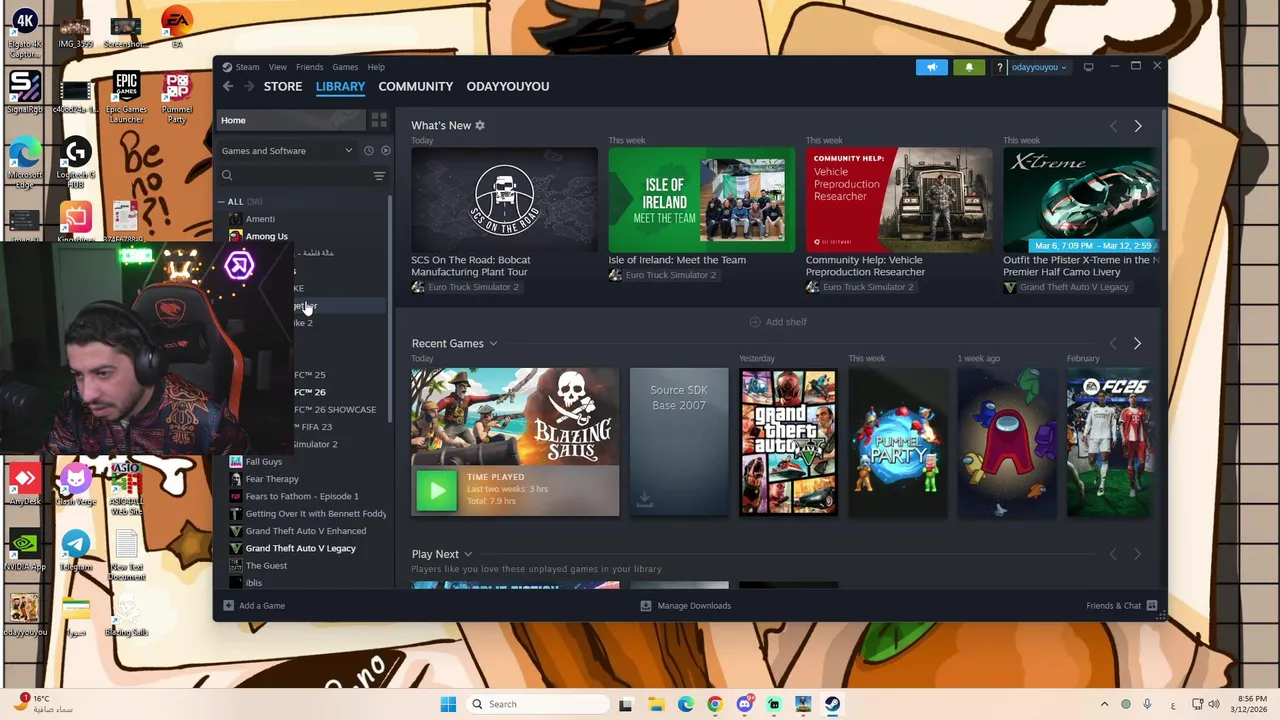Image resolution: width=1280 pixels, height=720 pixels.
Task: Open the View menu
Action: [277, 67]
